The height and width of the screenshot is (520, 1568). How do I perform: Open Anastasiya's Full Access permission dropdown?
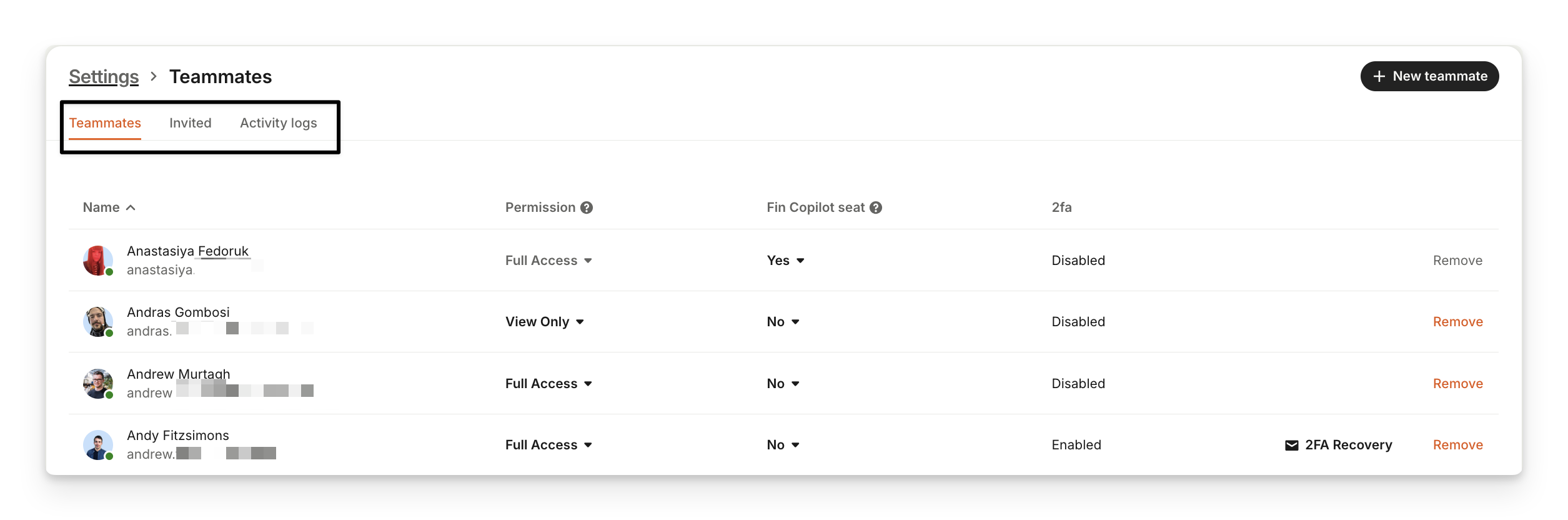[x=548, y=261]
